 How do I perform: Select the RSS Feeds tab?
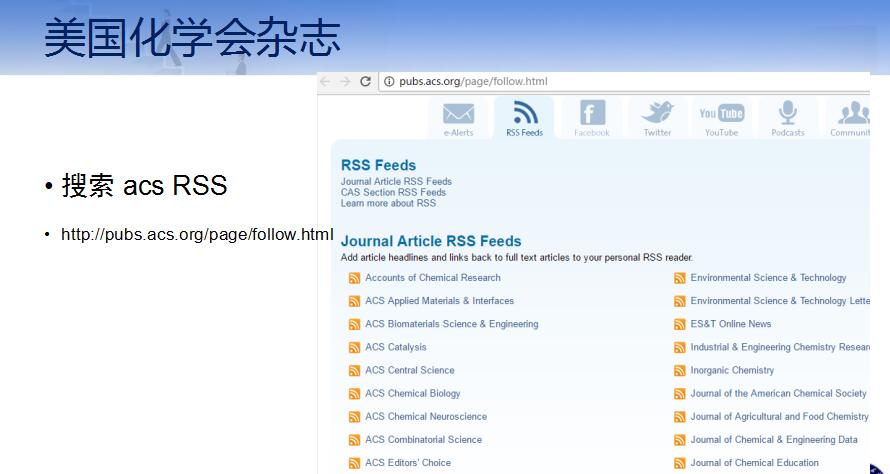coord(524,118)
